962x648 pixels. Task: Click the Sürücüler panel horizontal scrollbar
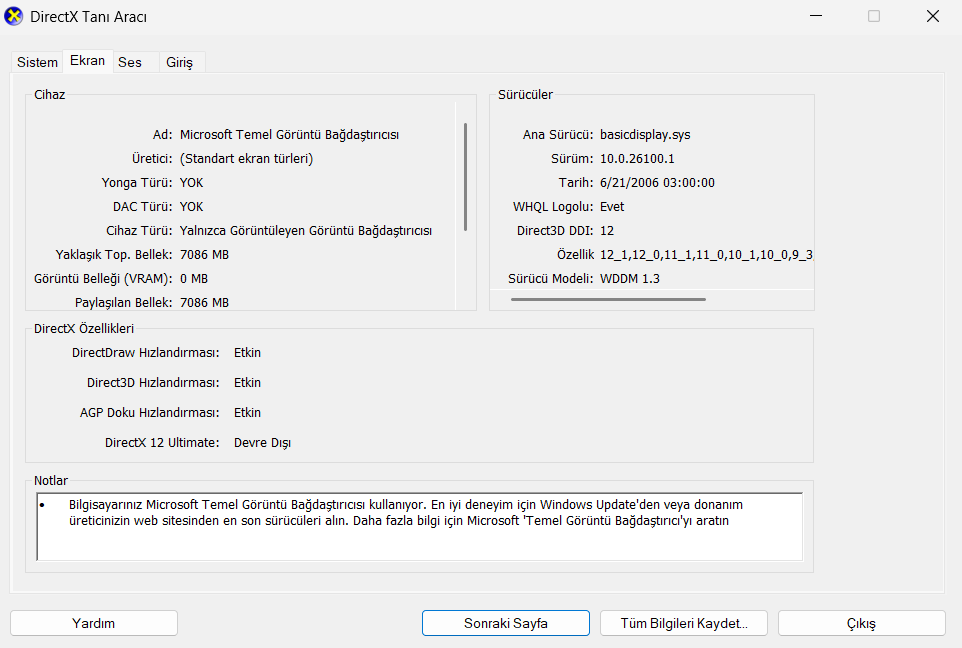(x=608, y=299)
